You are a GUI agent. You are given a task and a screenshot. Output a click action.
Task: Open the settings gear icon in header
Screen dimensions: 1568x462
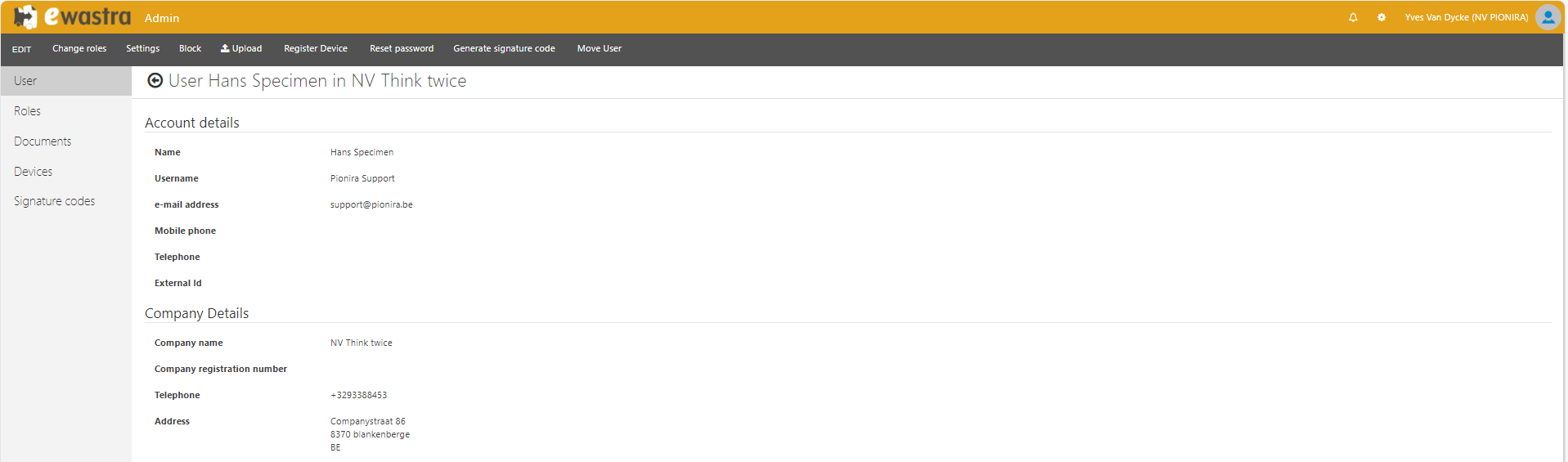(1382, 17)
